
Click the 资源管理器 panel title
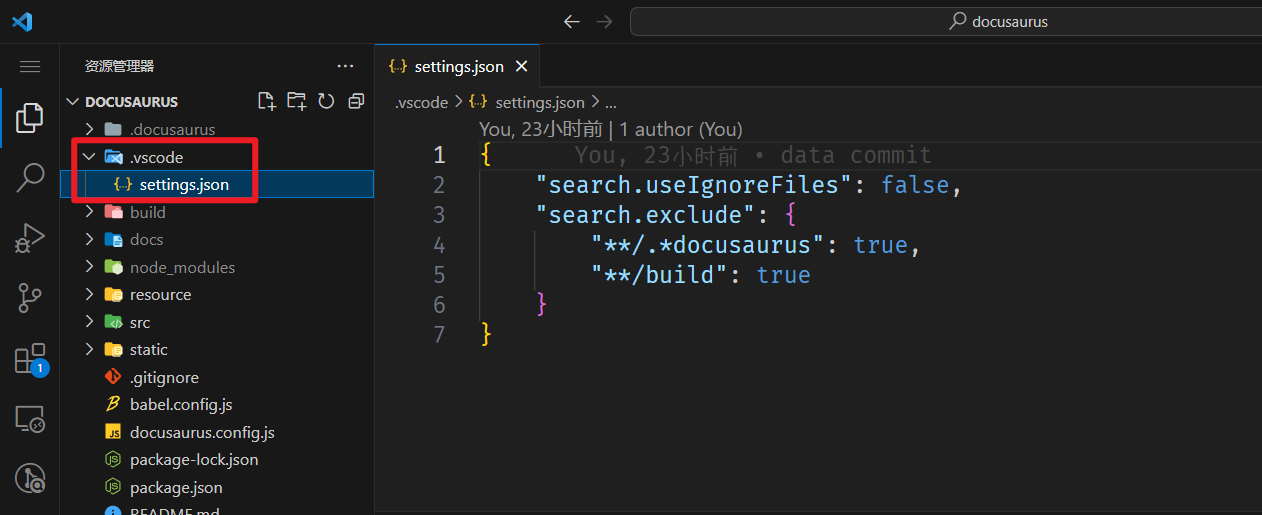pyautogui.click(x=119, y=66)
